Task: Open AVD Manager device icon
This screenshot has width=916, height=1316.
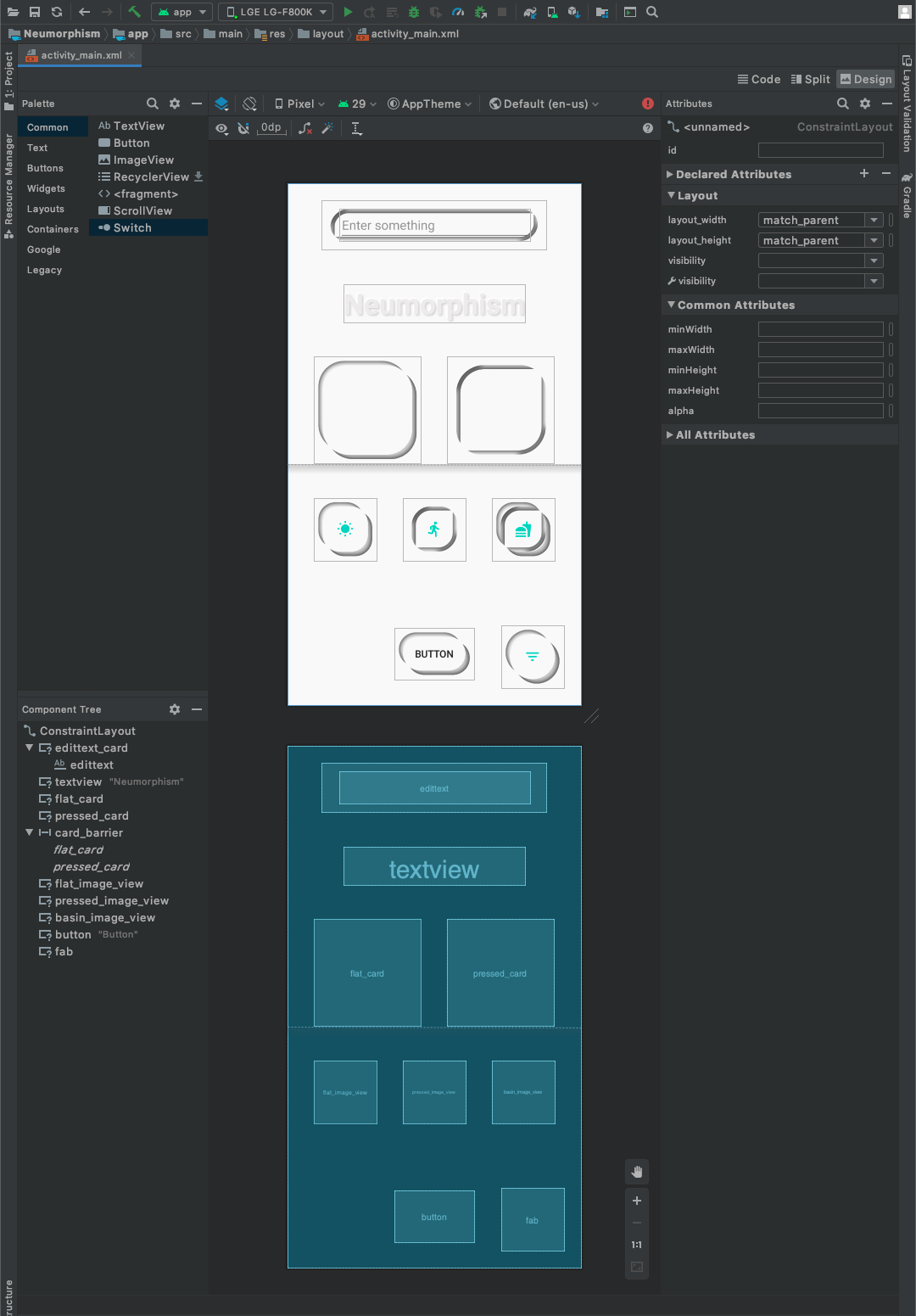Action: (552, 12)
